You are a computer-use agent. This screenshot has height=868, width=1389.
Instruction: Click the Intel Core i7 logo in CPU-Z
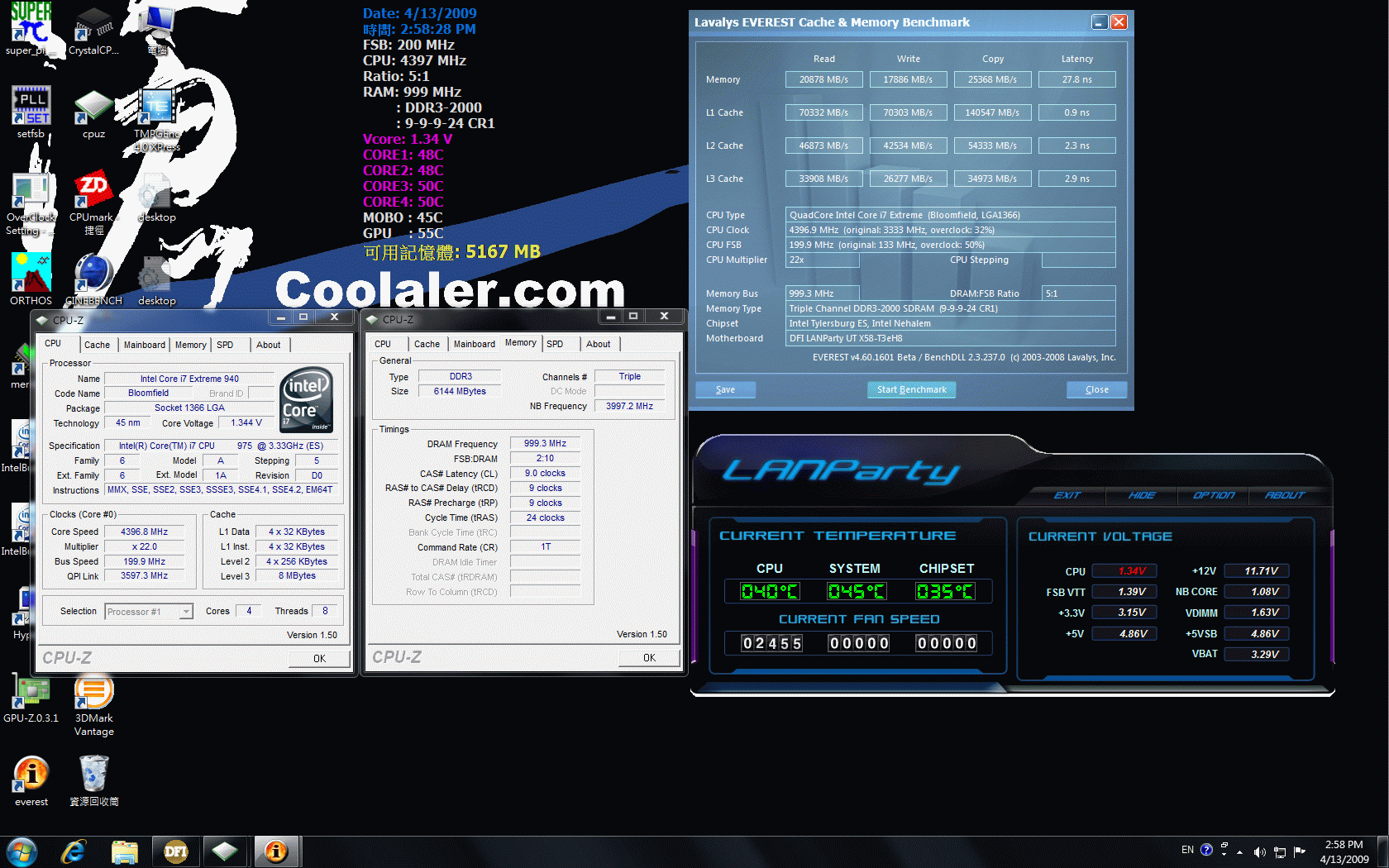307,400
